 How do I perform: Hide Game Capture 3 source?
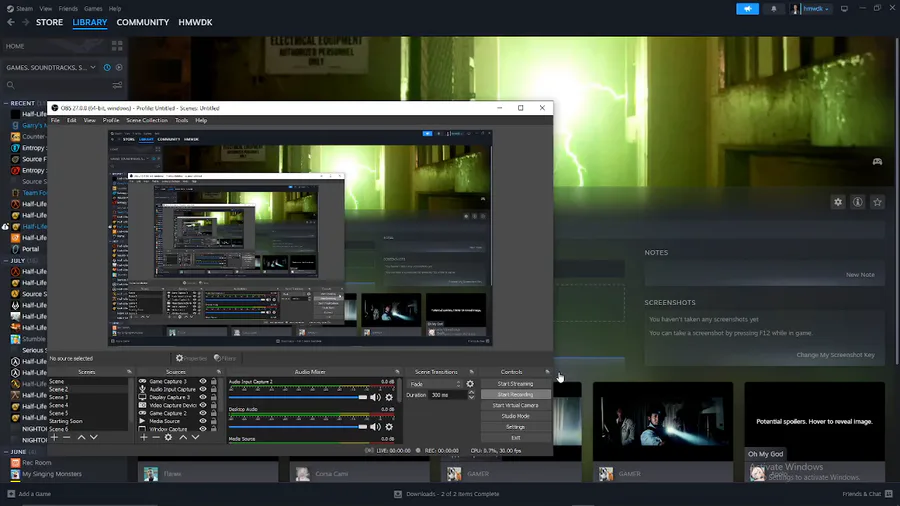pos(203,381)
